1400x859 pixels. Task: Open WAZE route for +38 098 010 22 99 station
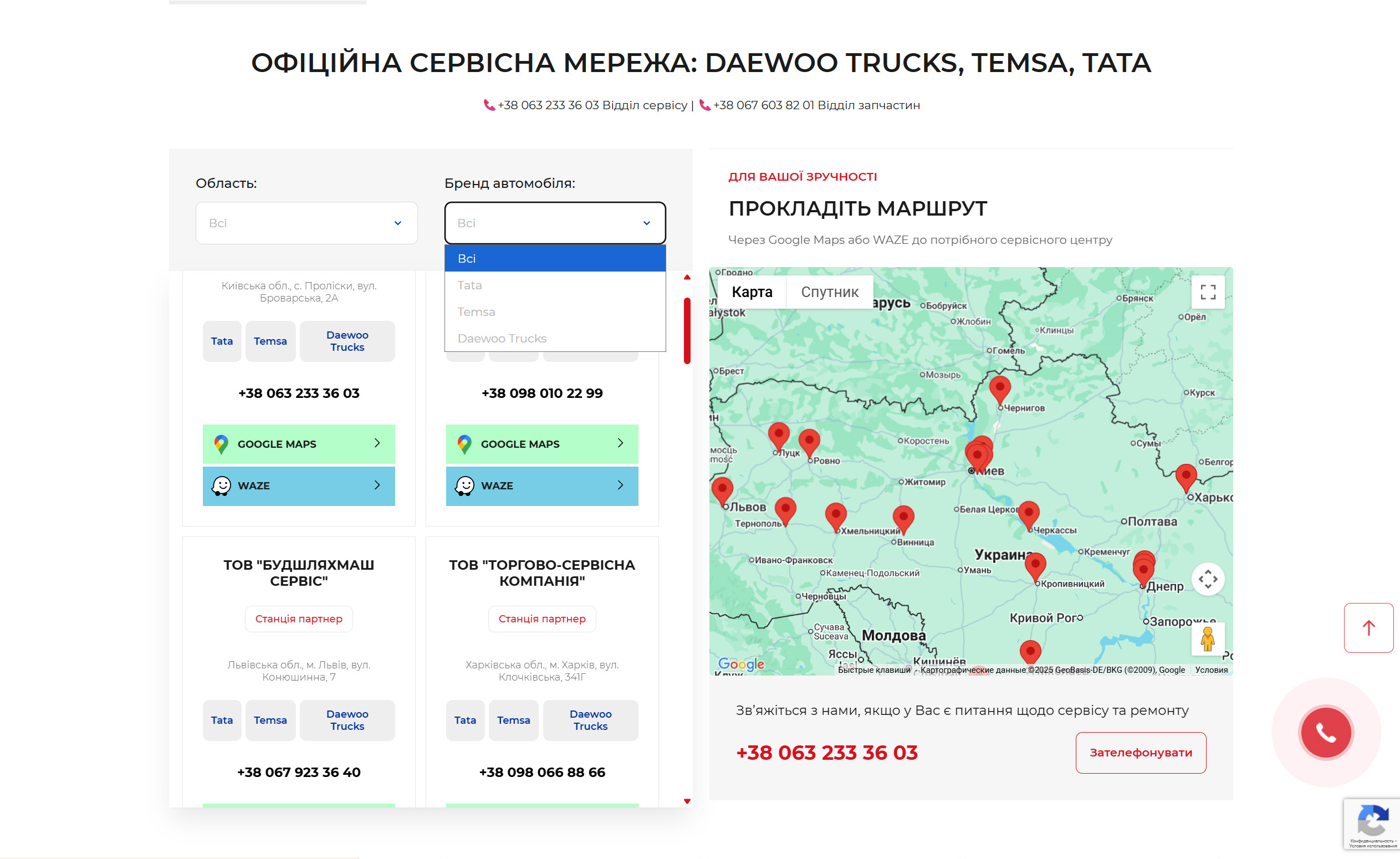coord(541,485)
